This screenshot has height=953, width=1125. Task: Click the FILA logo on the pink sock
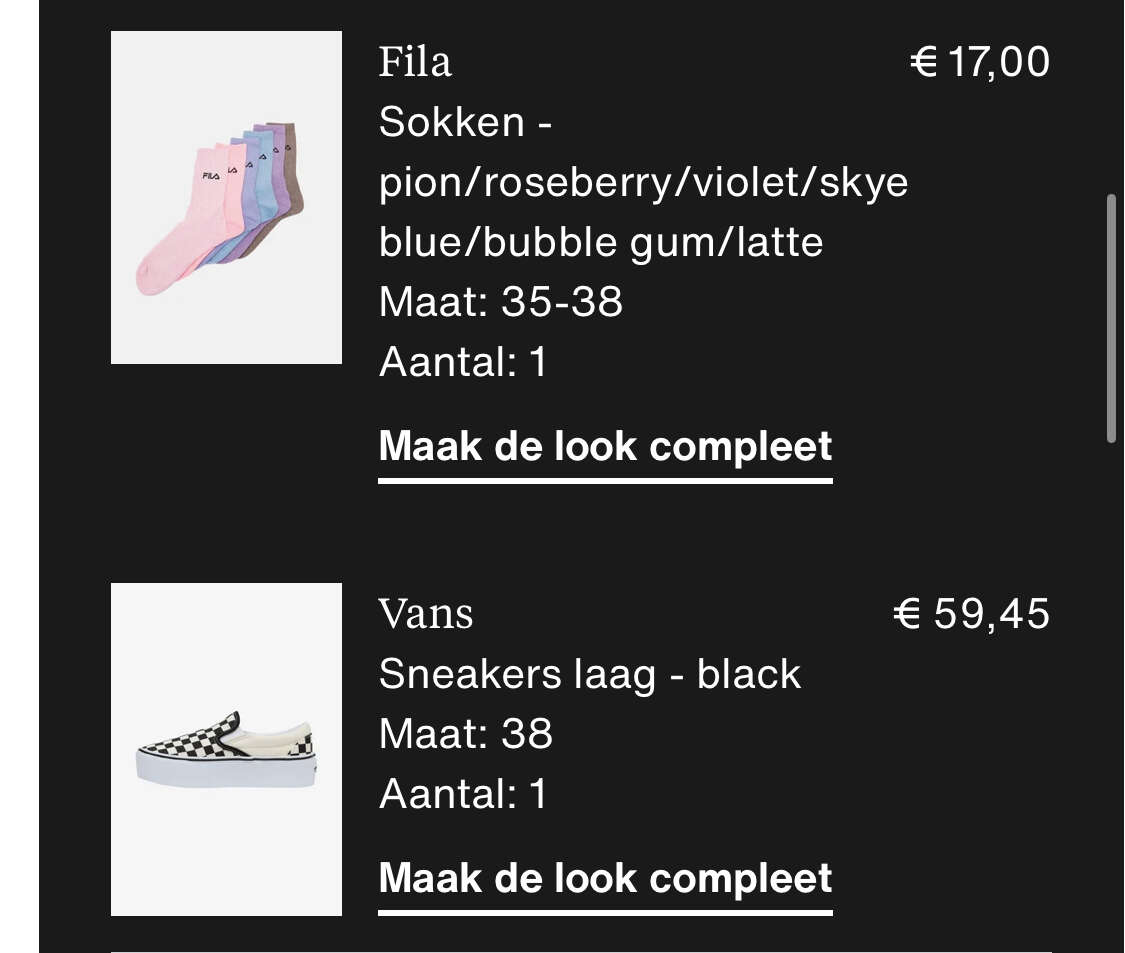(211, 176)
